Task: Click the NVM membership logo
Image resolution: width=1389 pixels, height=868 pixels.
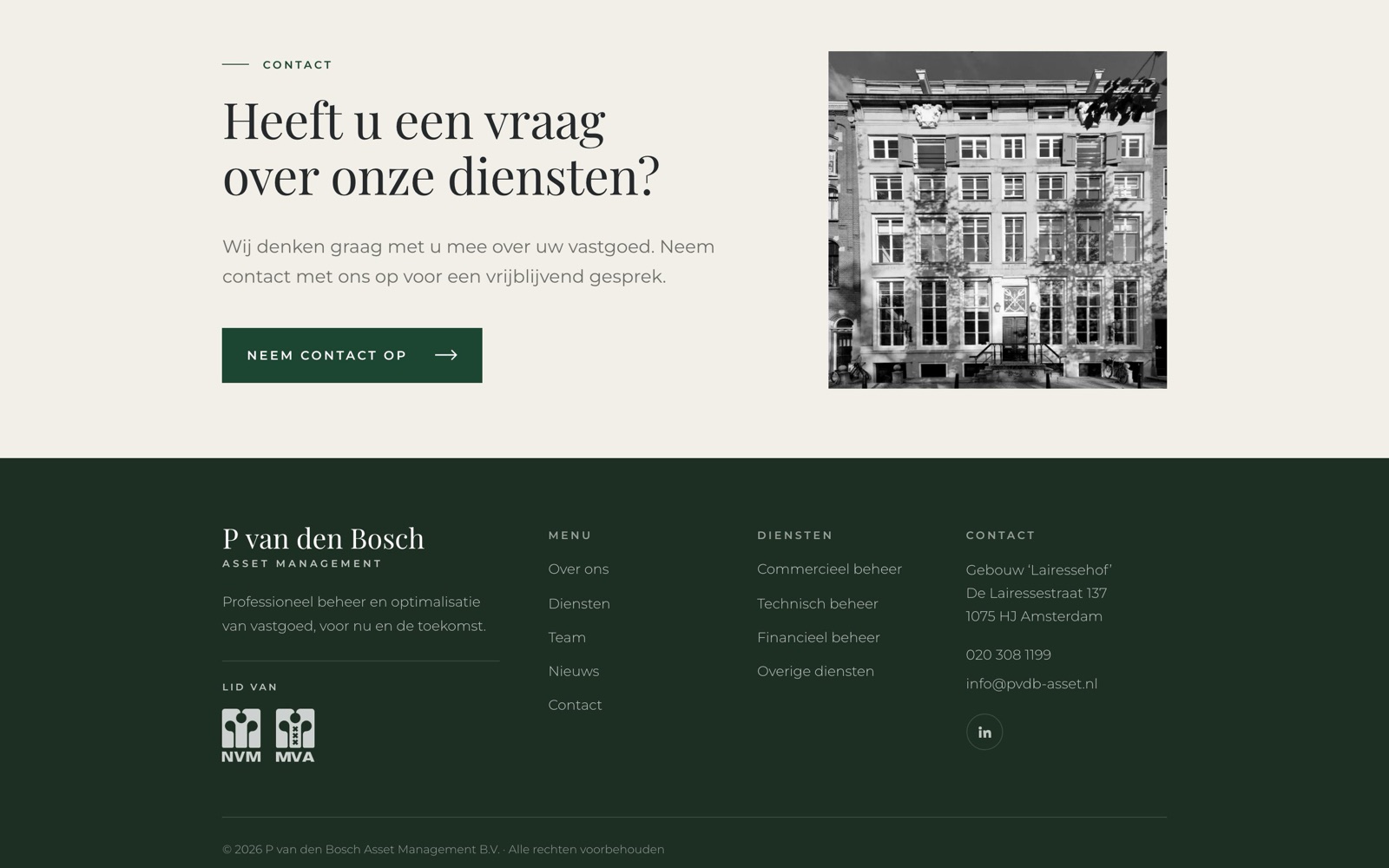Action: pos(241,735)
